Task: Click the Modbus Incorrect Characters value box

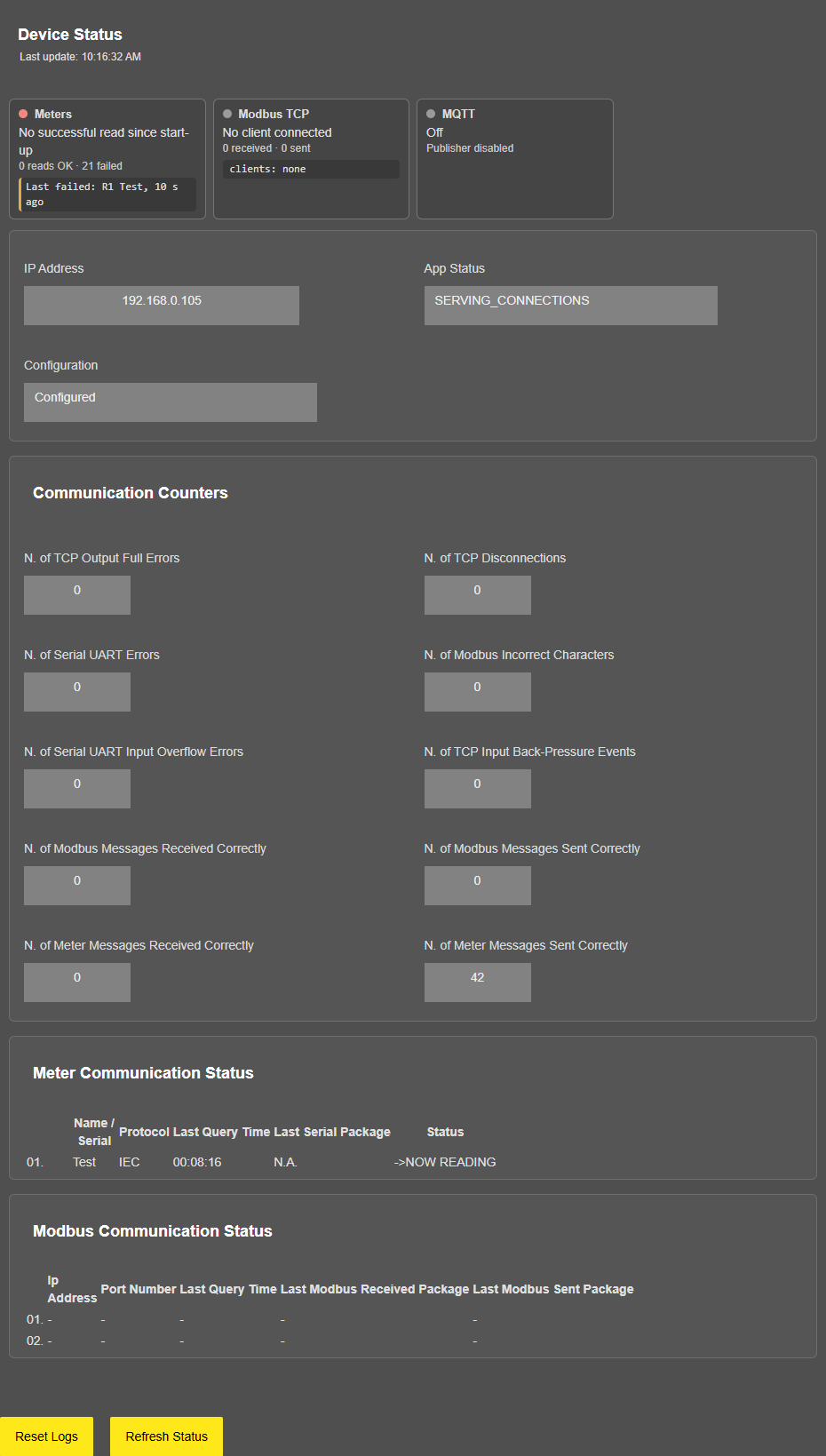Action: tap(478, 692)
